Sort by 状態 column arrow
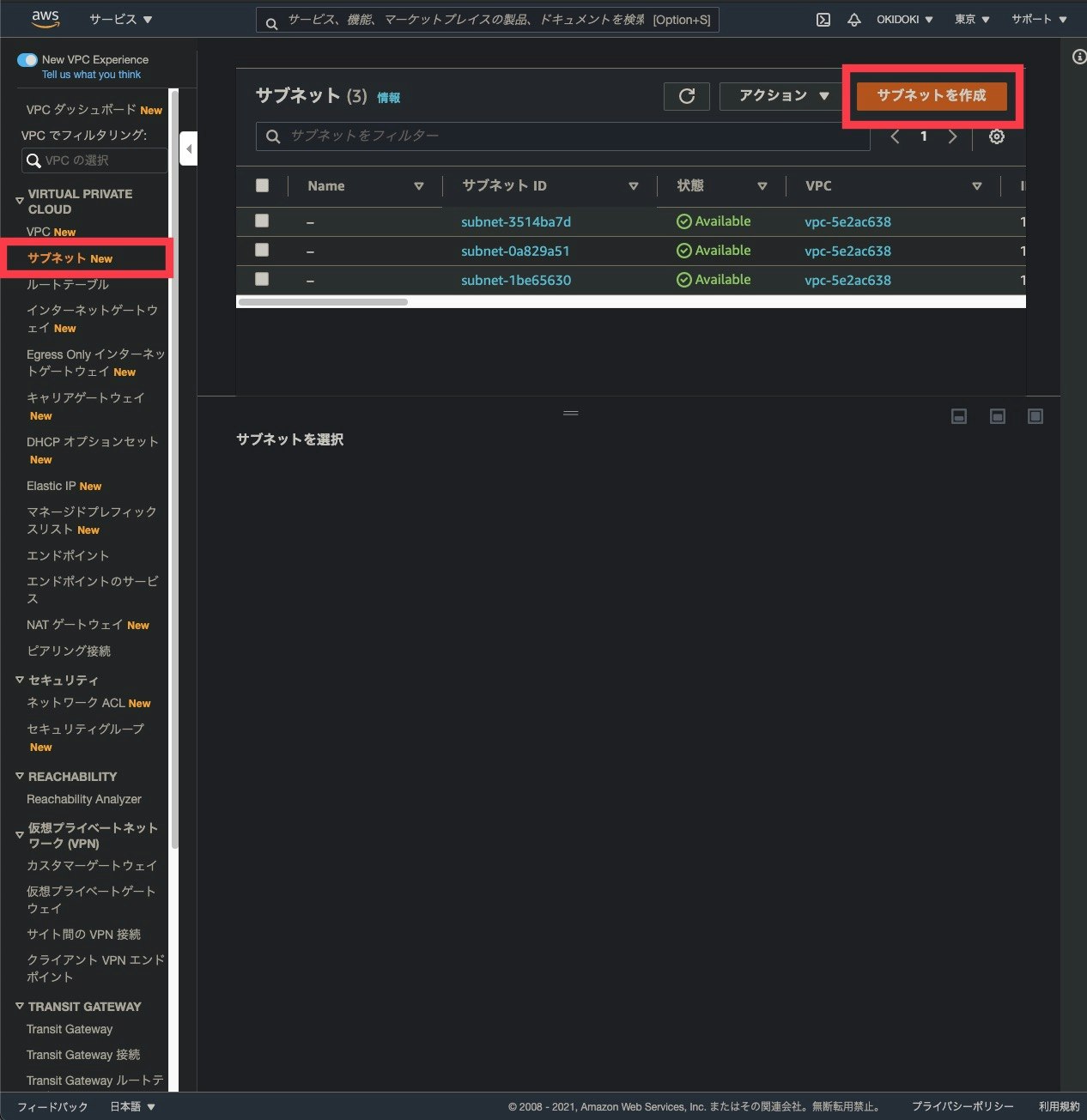 (x=762, y=185)
